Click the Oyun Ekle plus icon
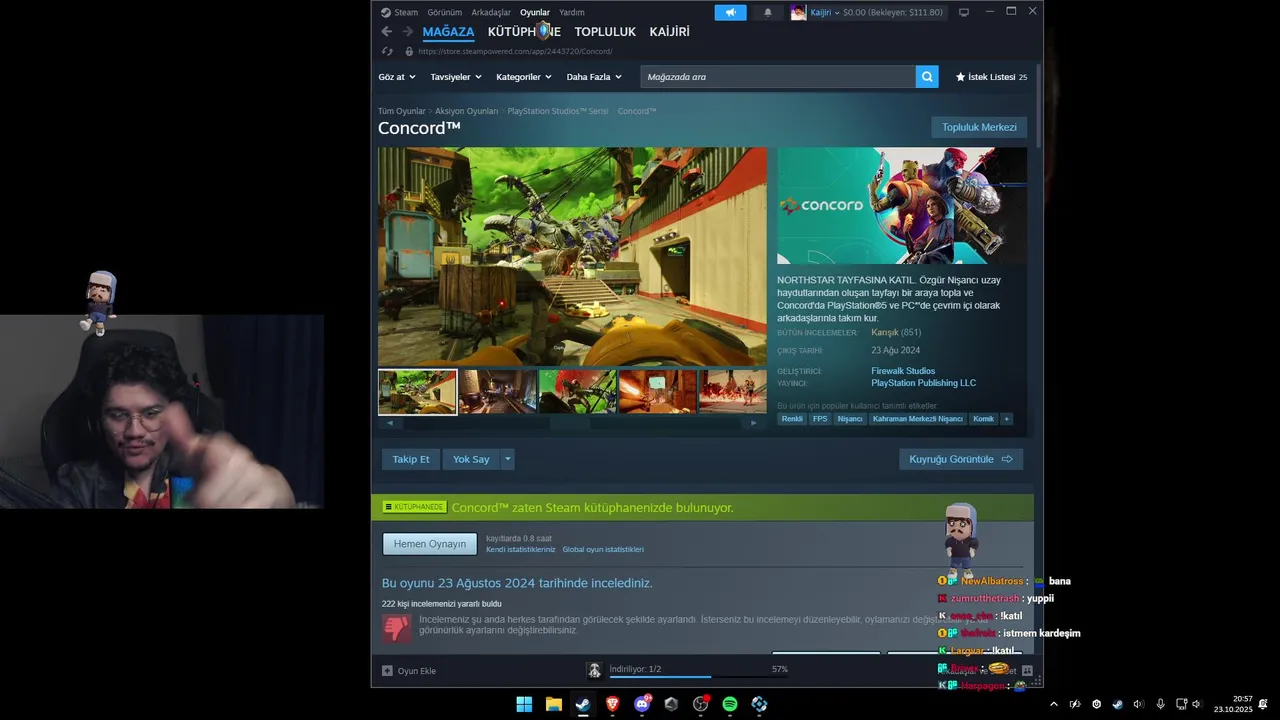This screenshot has width=1280, height=720. (387, 671)
